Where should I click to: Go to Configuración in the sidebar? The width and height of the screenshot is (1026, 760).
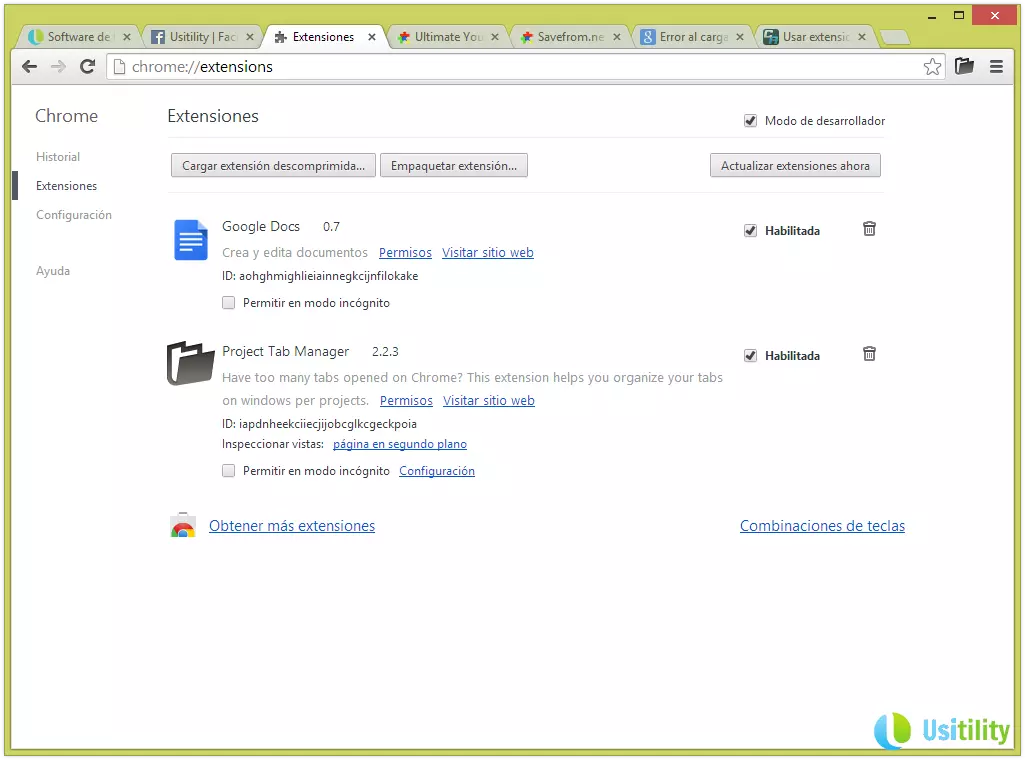[74, 215]
